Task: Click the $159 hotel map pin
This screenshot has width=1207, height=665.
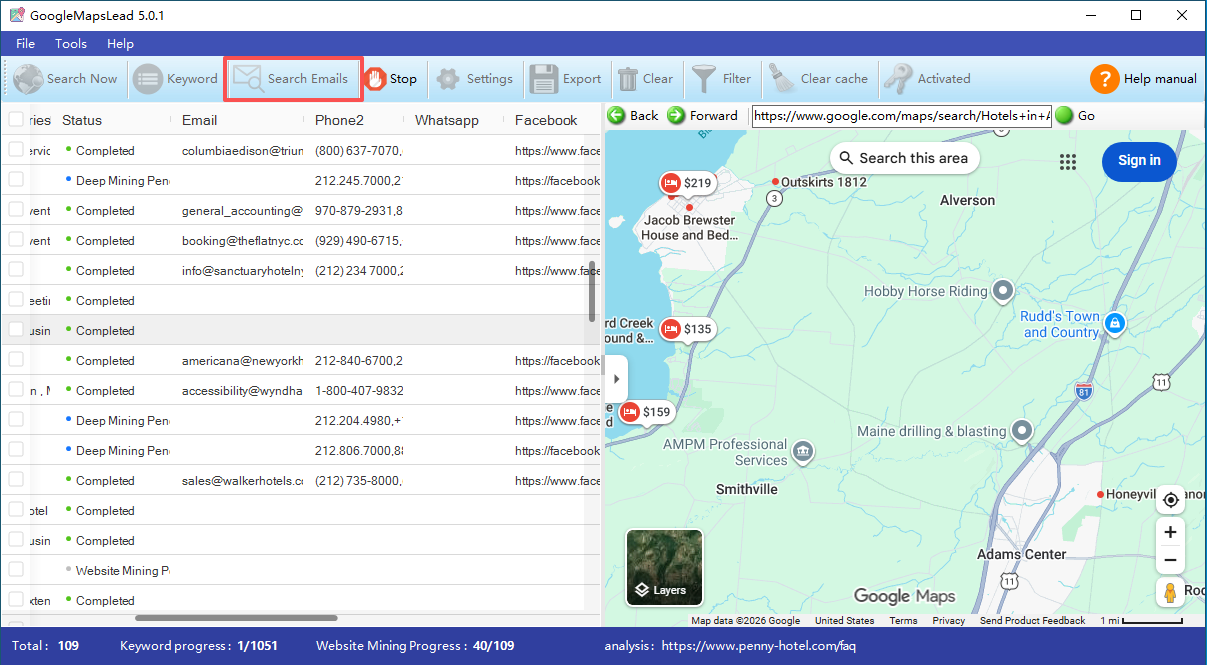Action: pyautogui.click(x=646, y=412)
